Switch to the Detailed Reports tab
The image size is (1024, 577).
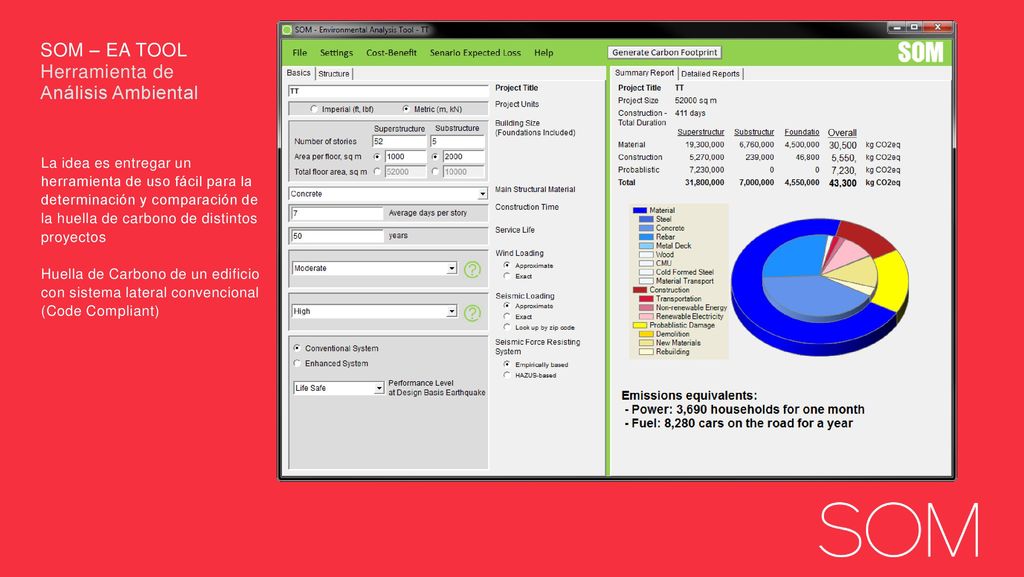(711, 74)
